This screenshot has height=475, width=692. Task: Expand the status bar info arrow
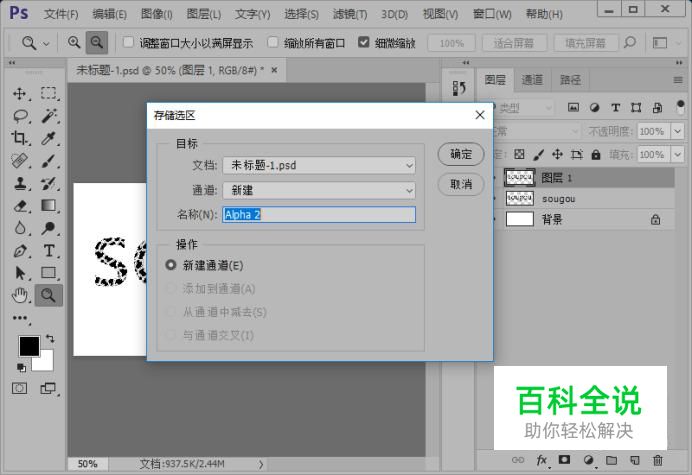click(261, 464)
